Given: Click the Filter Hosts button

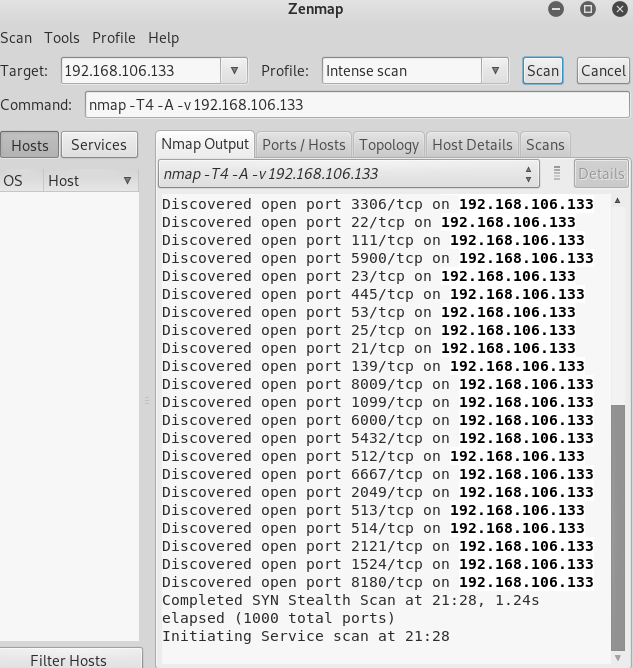Looking at the screenshot, I should tap(71, 659).
